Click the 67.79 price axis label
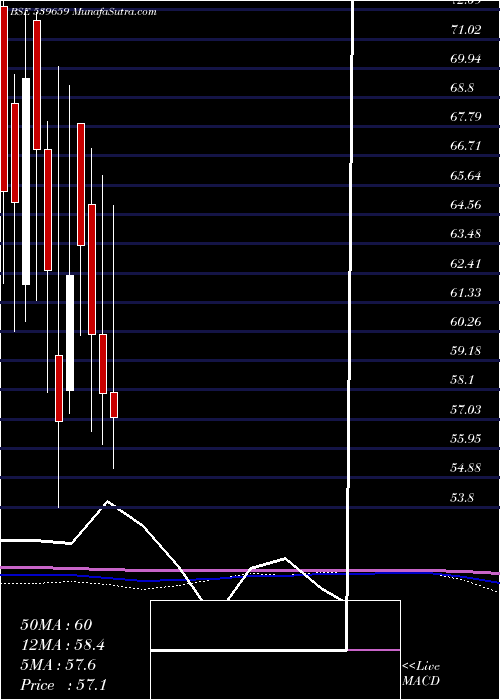 [466, 117]
